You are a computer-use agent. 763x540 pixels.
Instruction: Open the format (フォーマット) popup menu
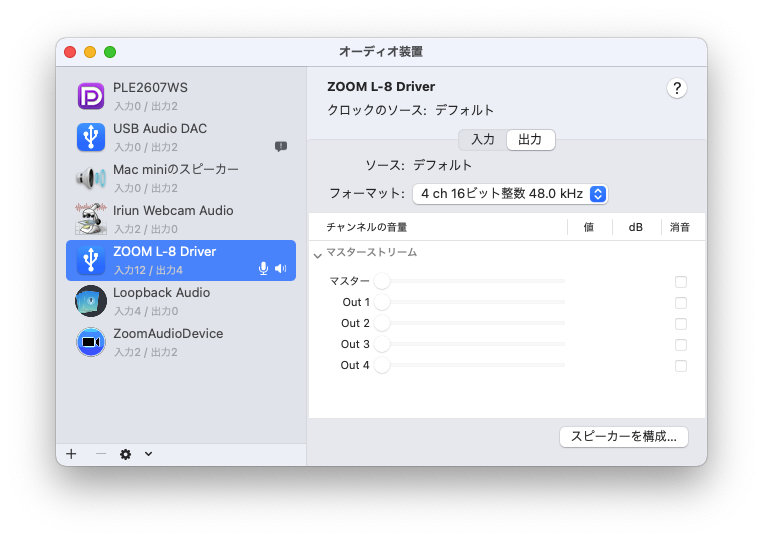click(x=510, y=194)
